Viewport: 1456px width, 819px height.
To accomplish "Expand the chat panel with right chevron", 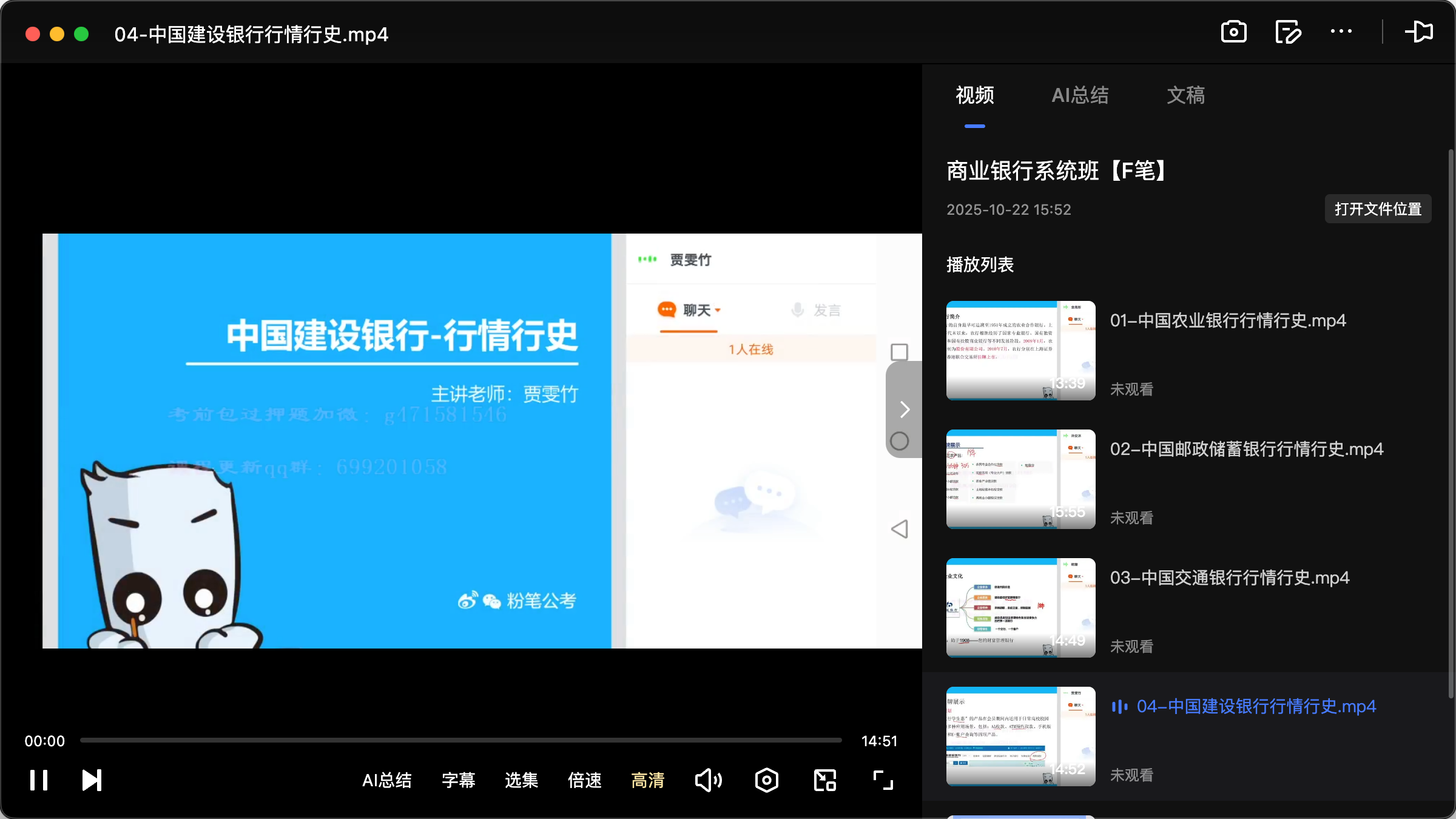I will [904, 409].
